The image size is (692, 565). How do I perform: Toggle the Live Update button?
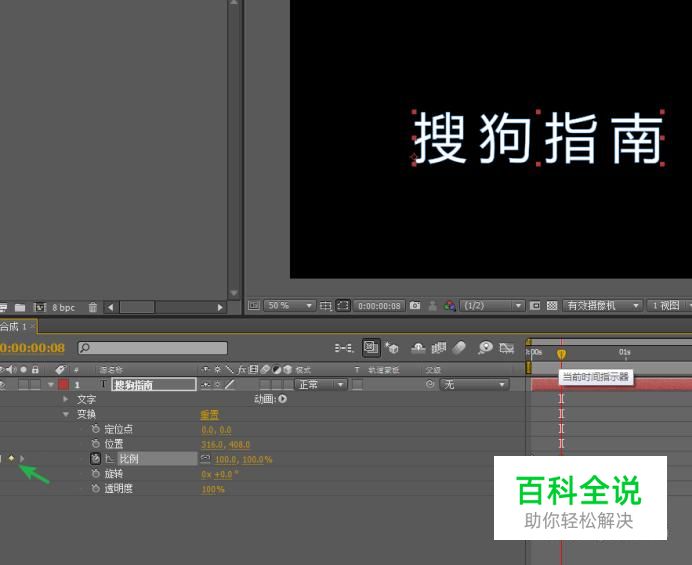[x=371, y=348]
